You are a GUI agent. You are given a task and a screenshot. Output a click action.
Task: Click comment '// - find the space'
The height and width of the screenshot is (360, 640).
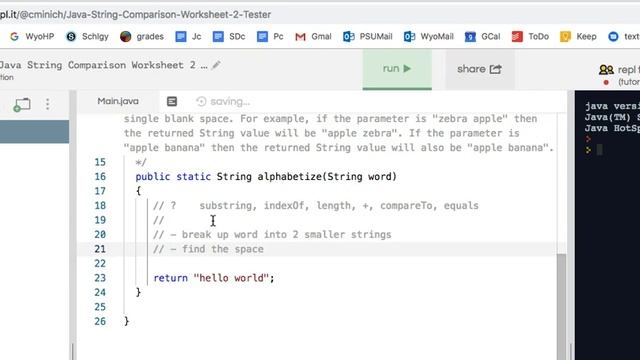pos(208,249)
